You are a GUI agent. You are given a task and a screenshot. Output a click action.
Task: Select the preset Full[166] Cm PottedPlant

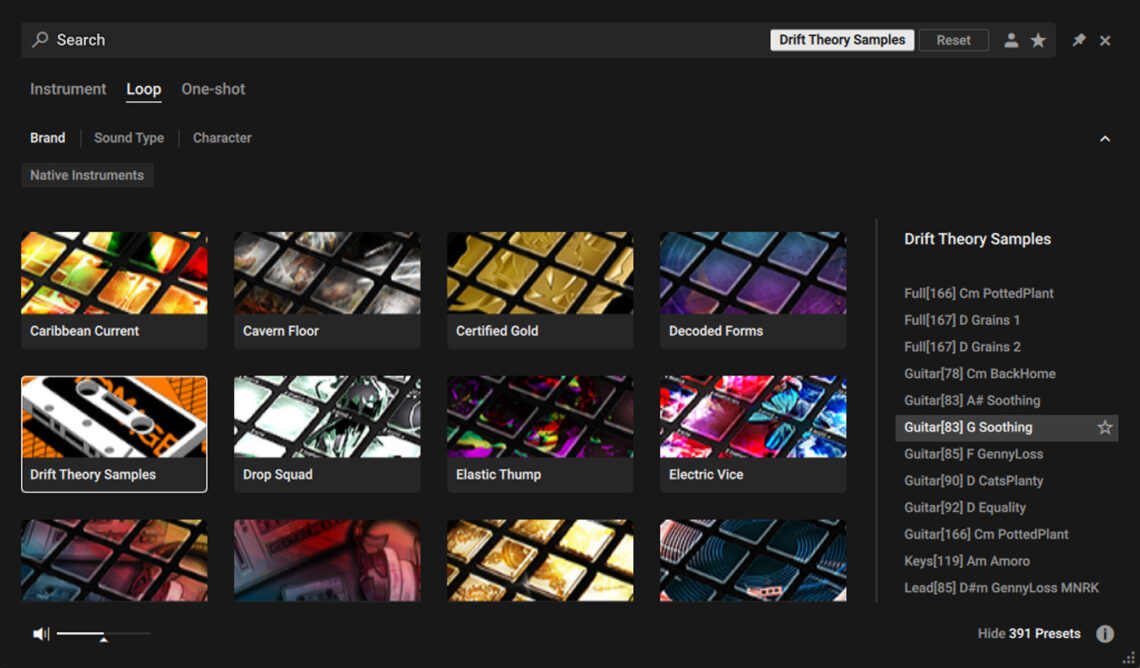coord(978,293)
